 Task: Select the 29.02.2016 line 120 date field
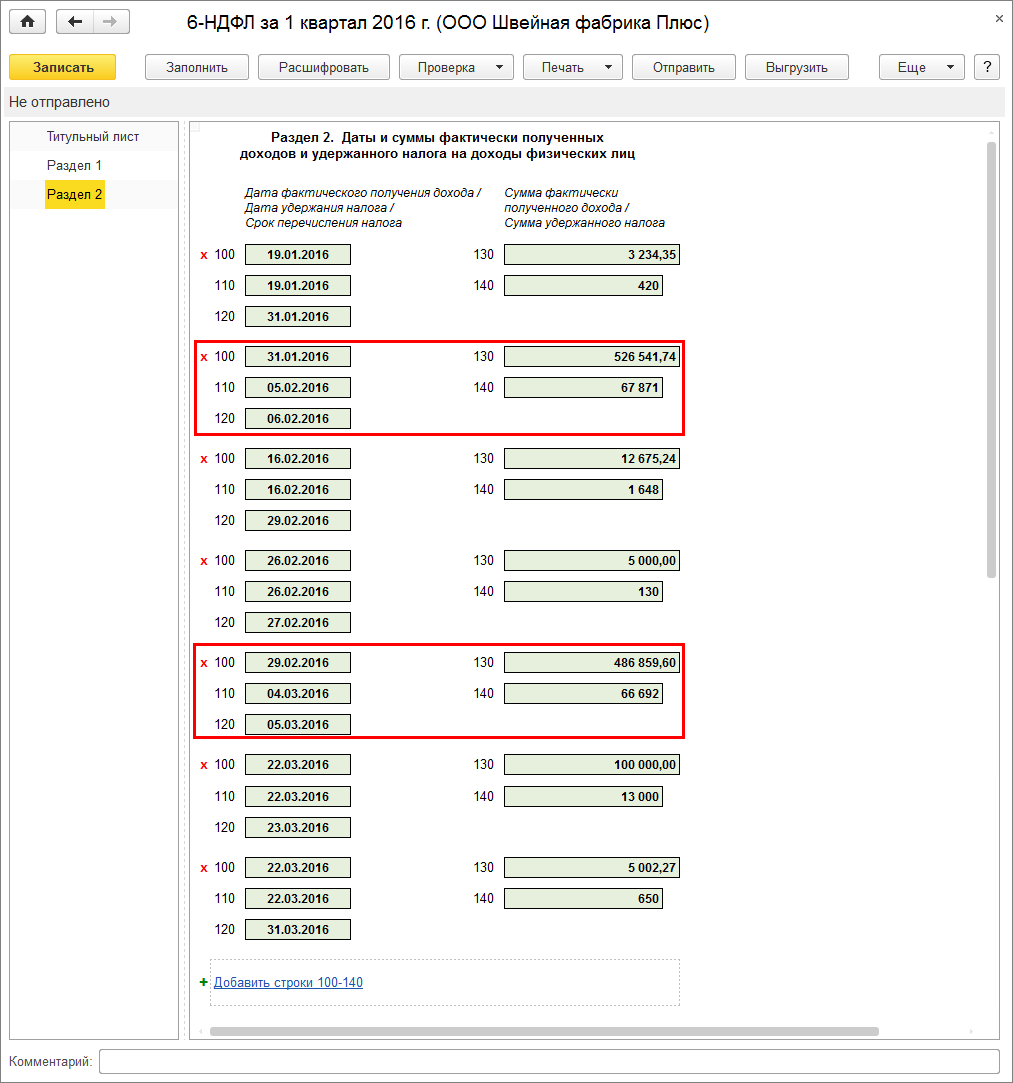point(298,521)
